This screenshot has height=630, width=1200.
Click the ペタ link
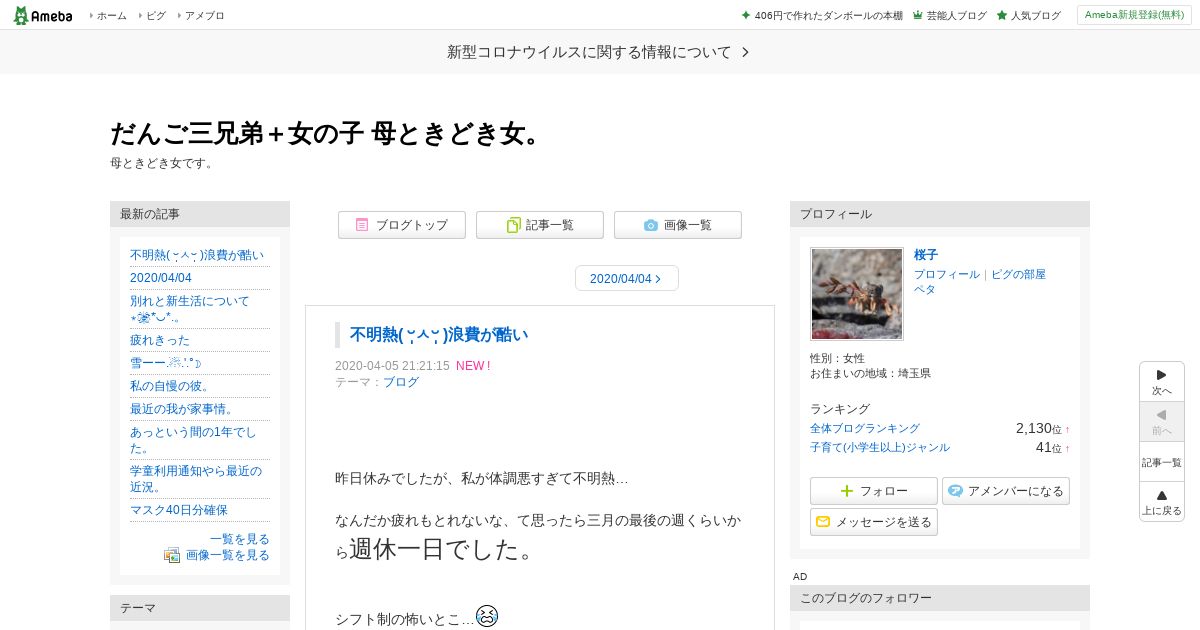tap(925, 289)
